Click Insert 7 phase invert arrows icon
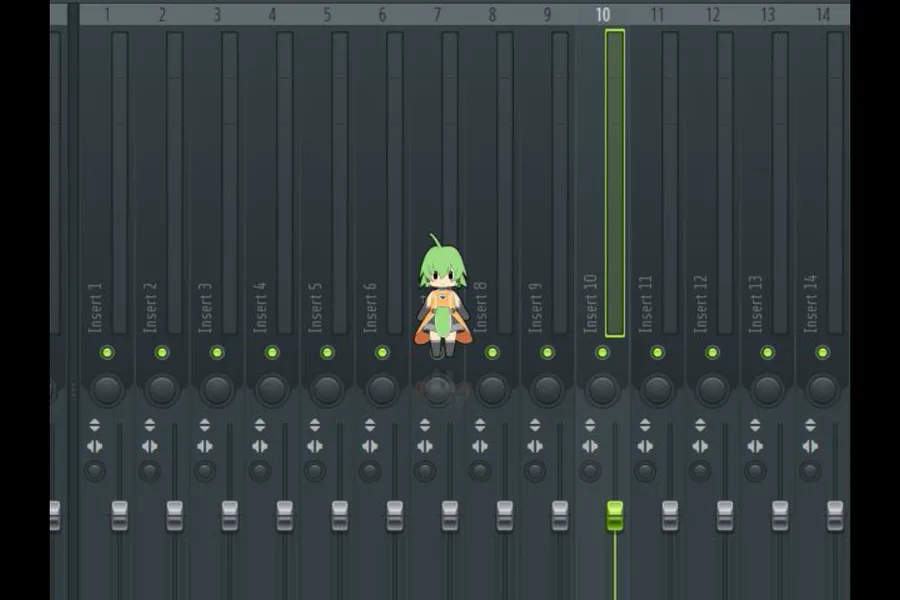 click(x=425, y=425)
